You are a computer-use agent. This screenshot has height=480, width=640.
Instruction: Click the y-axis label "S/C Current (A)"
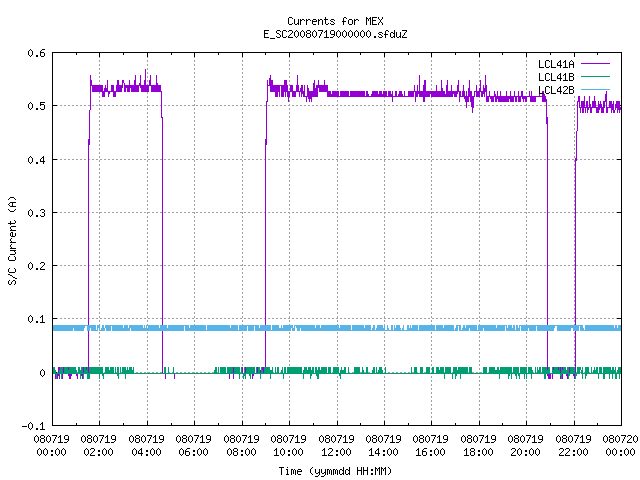click(x=13, y=241)
